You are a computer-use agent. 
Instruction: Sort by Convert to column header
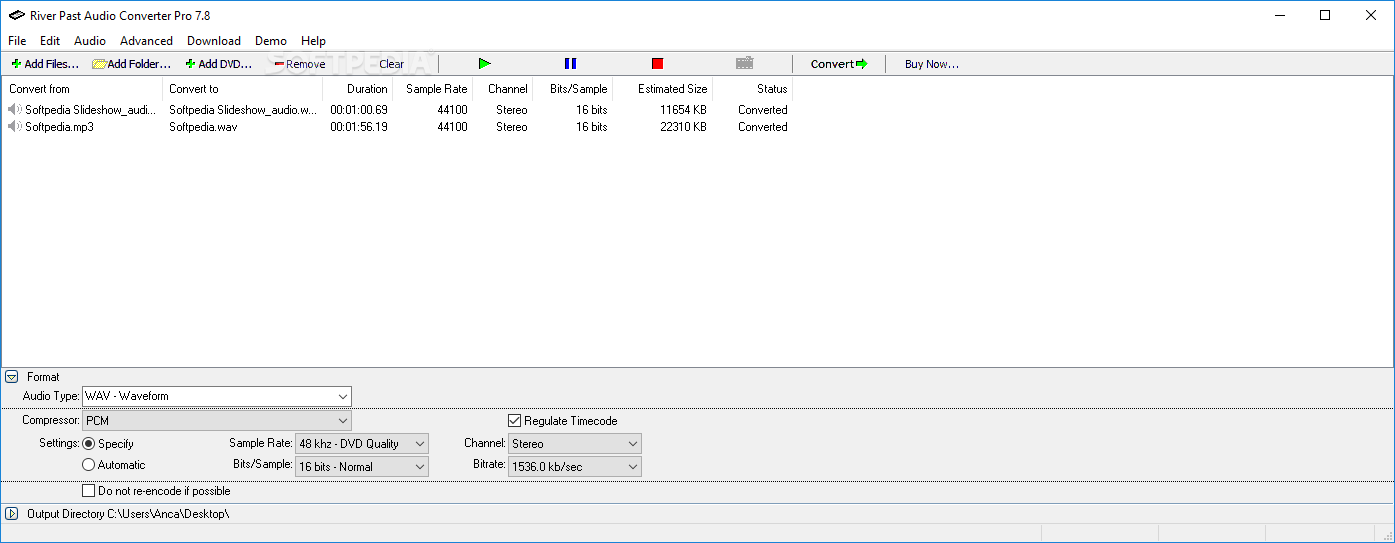tap(242, 89)
